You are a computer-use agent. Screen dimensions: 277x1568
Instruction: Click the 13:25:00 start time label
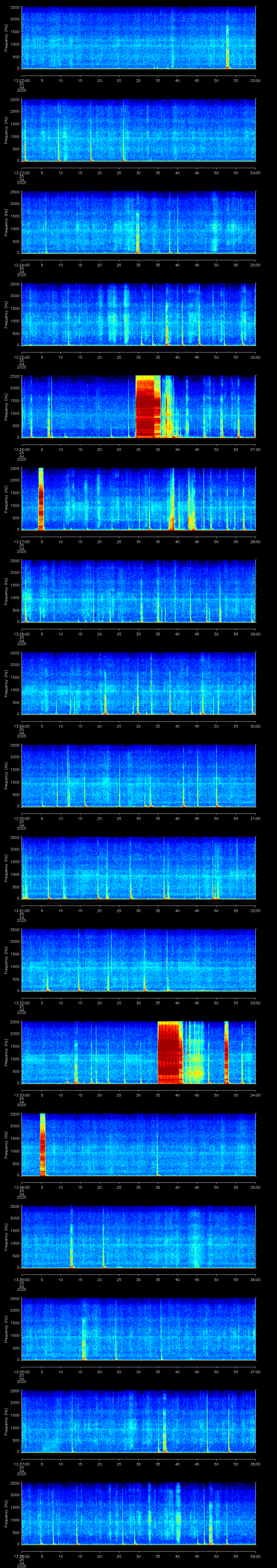pos(21,357)
